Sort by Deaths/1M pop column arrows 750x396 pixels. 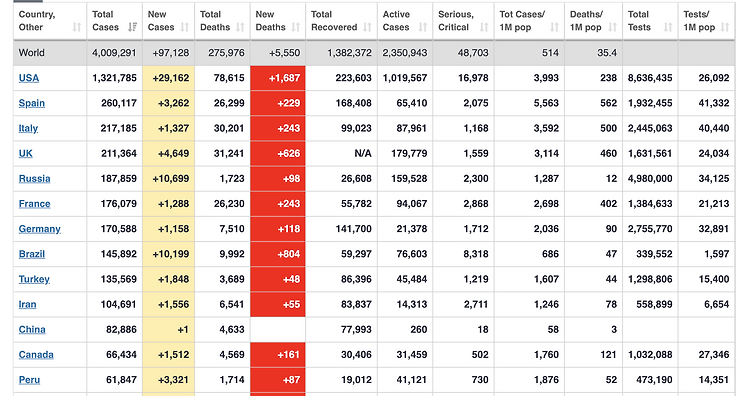(612, 27)
